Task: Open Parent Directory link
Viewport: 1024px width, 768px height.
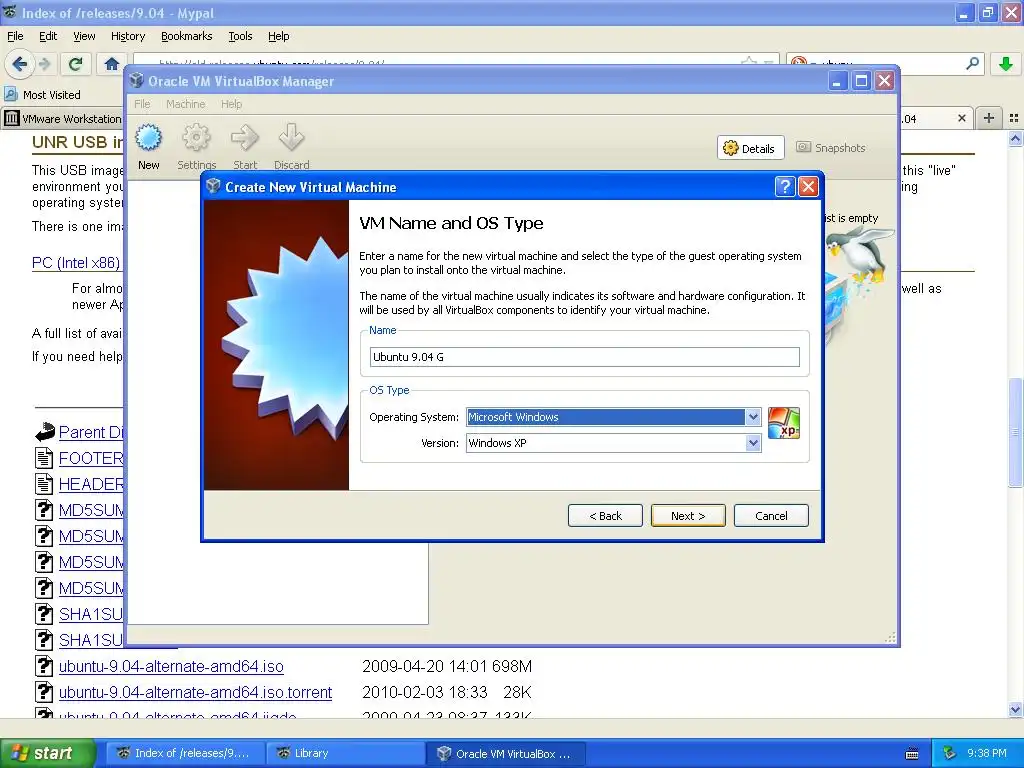Action: pos(91,432)
